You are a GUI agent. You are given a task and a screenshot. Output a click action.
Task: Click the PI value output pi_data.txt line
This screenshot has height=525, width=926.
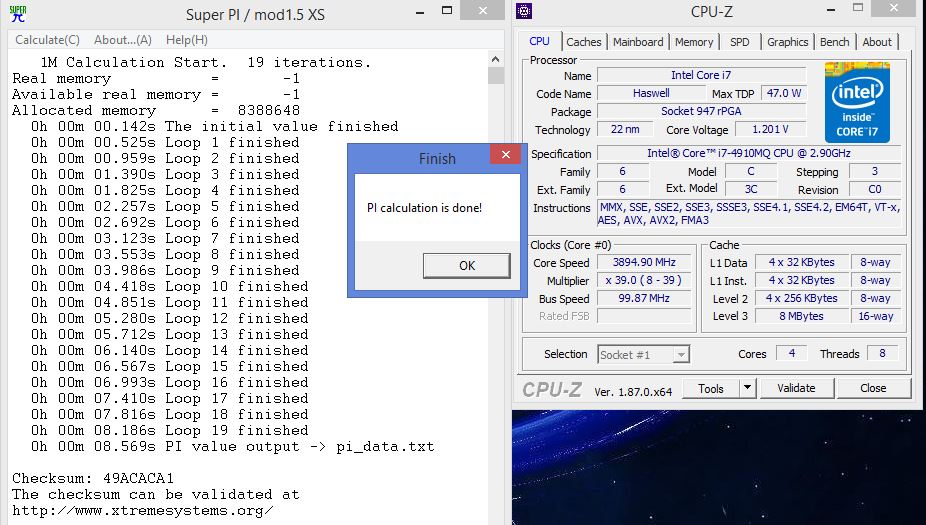click(233, 446)
